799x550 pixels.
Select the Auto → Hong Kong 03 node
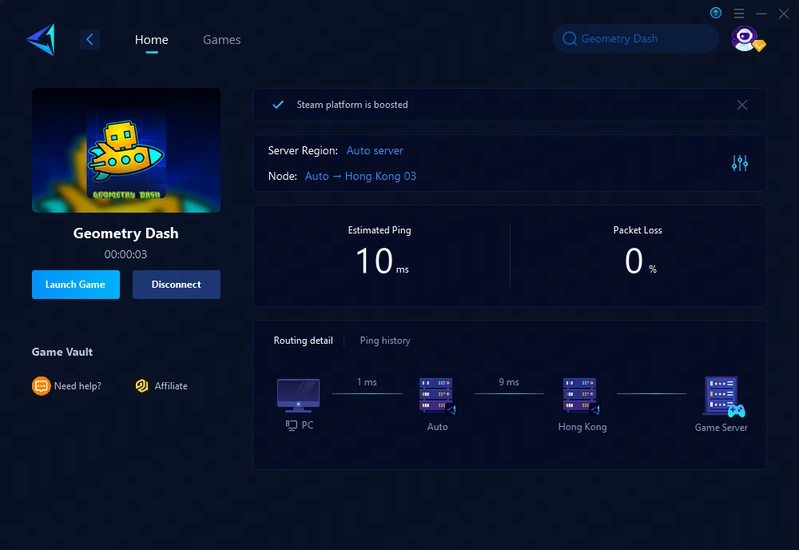360,176
